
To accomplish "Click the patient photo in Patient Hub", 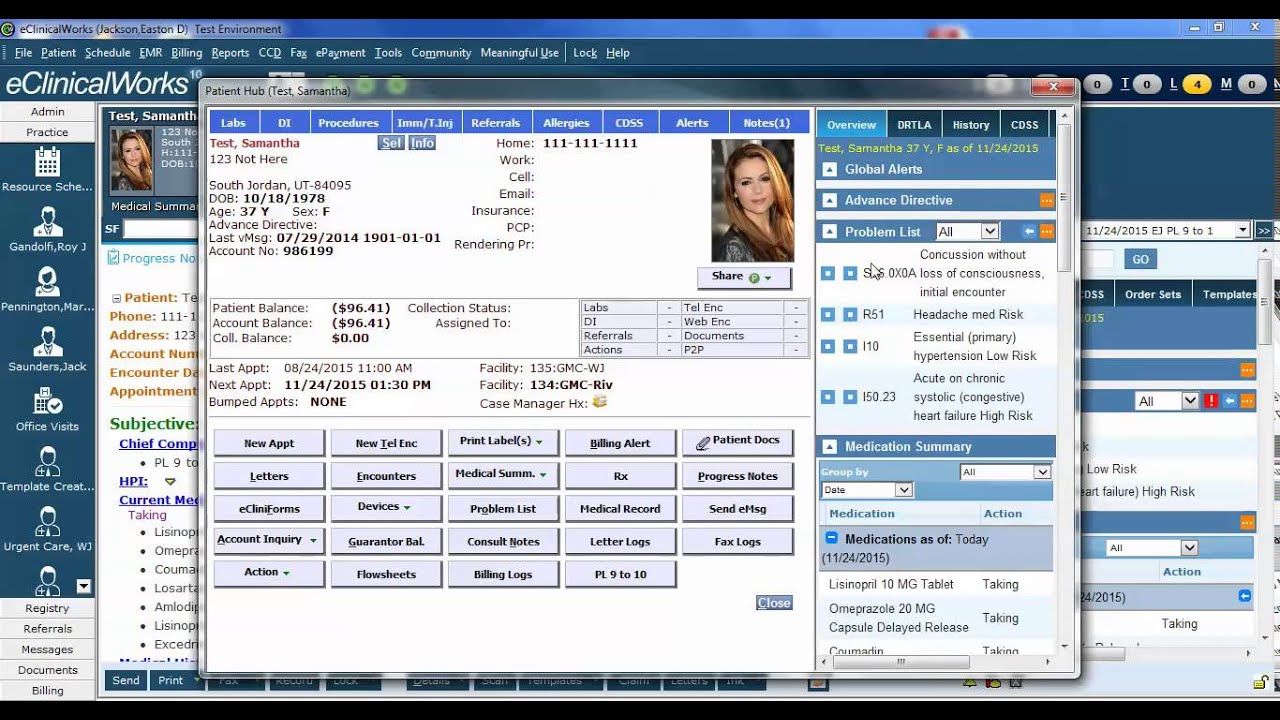I will tap(752, 201).
